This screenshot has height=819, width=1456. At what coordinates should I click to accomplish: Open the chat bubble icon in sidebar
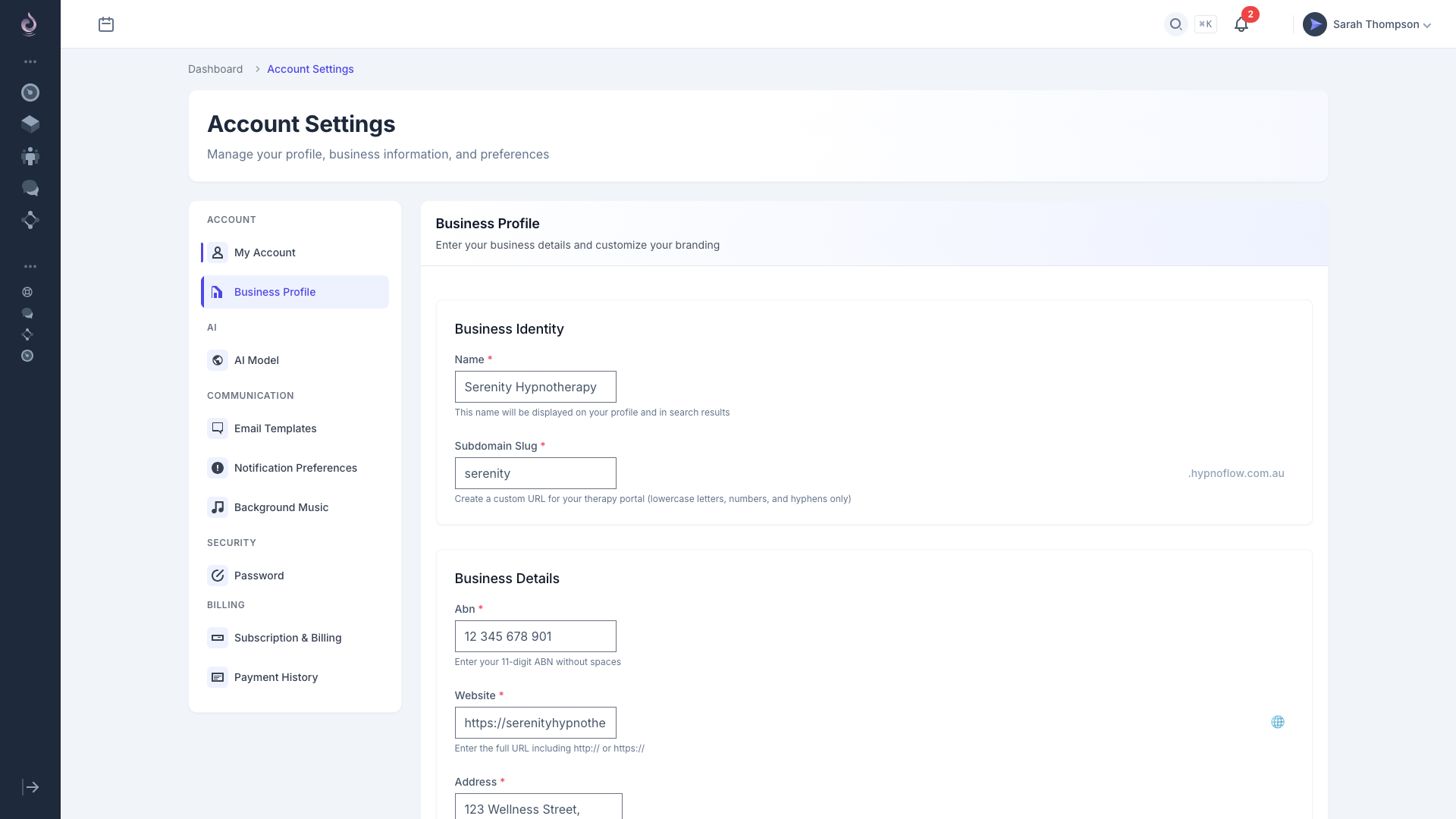30,188
